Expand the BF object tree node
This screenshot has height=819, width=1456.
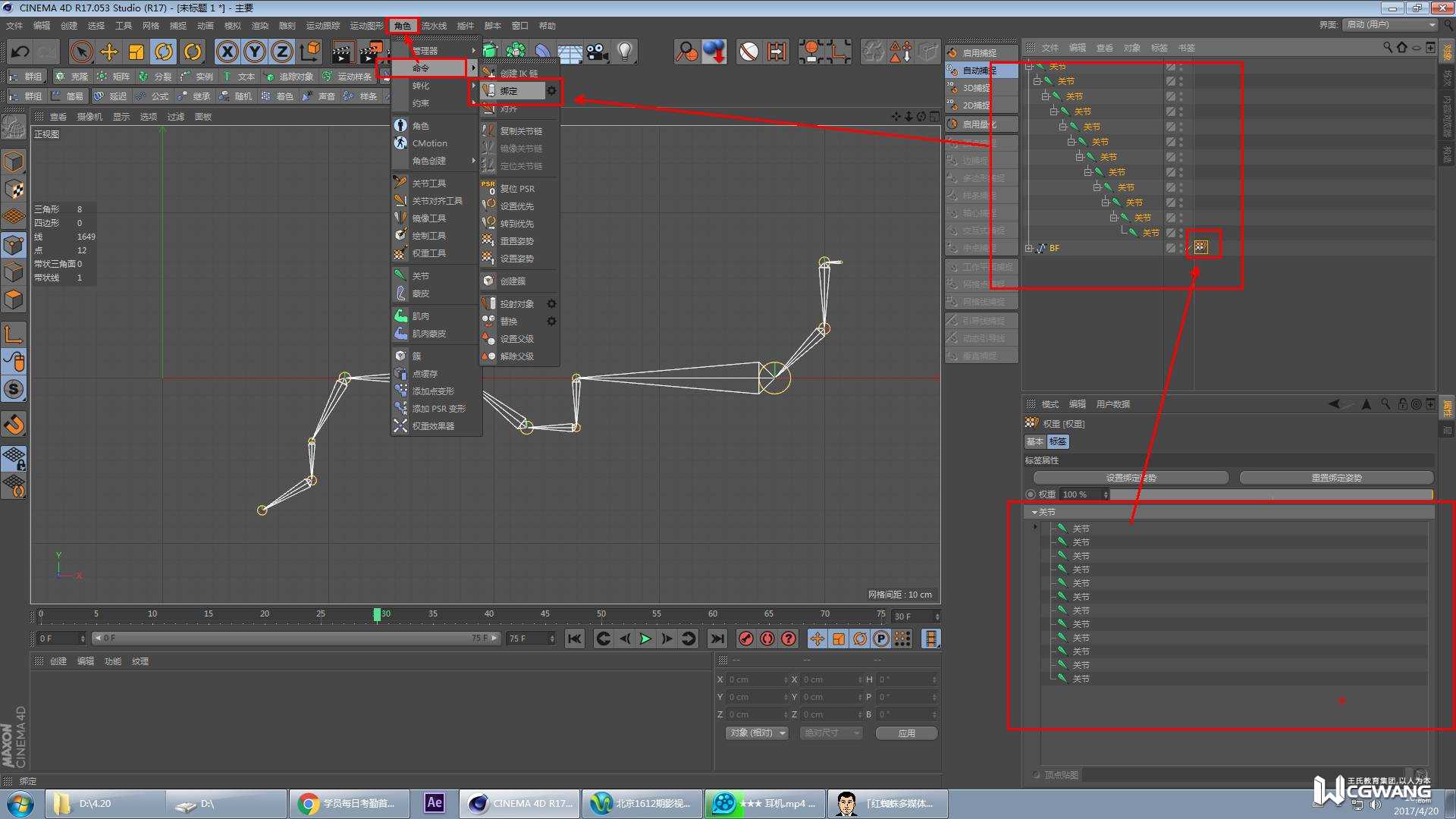coord(1029,248)
